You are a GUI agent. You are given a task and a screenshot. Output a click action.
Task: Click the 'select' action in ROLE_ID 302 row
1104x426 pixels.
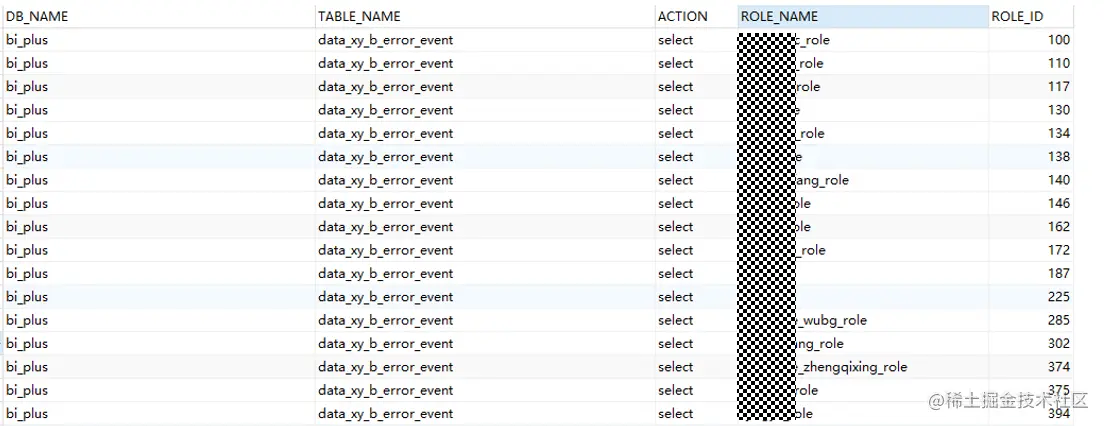(676, 344)
